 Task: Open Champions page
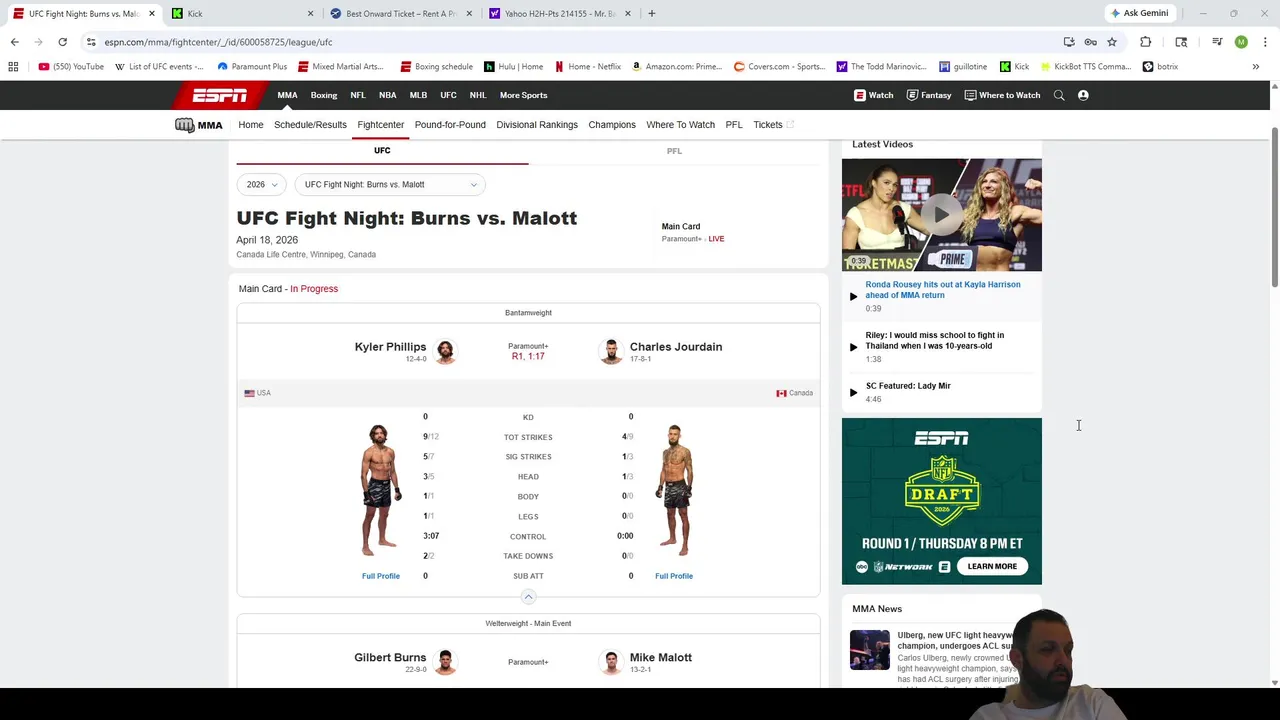click(612, 125)
